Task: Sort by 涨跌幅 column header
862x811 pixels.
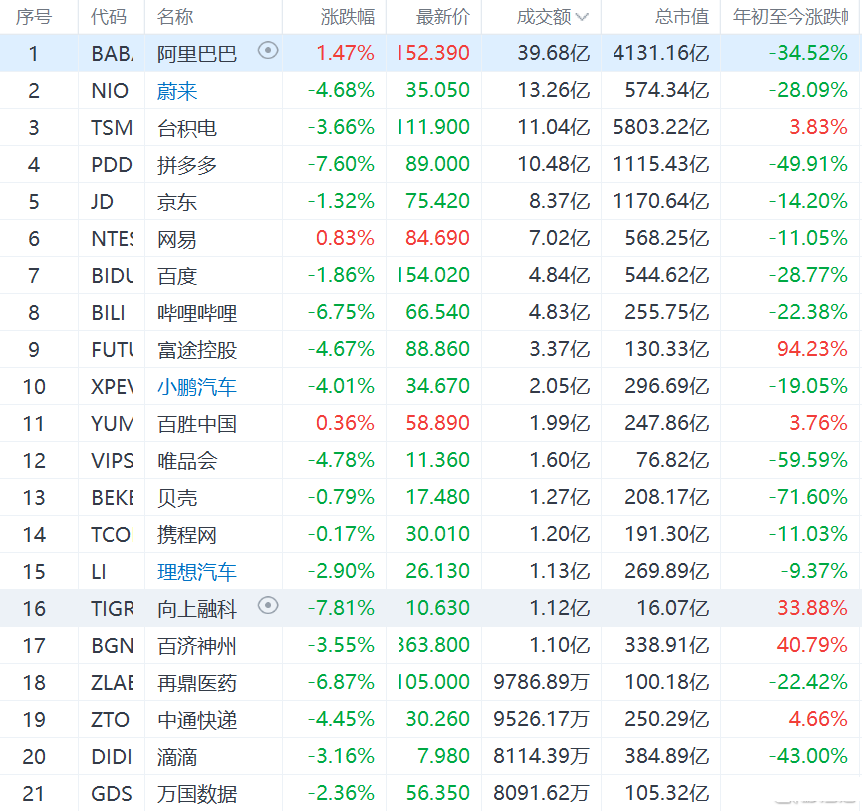Action: click(347, 17)
